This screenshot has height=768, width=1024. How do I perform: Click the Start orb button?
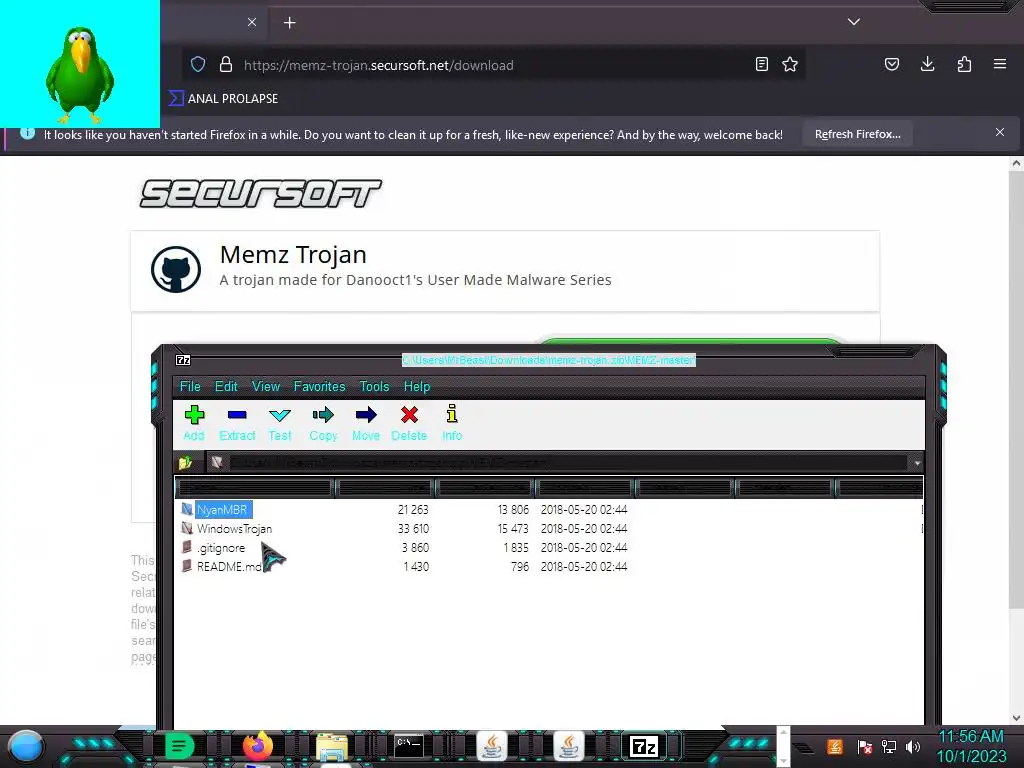(26, 747)
